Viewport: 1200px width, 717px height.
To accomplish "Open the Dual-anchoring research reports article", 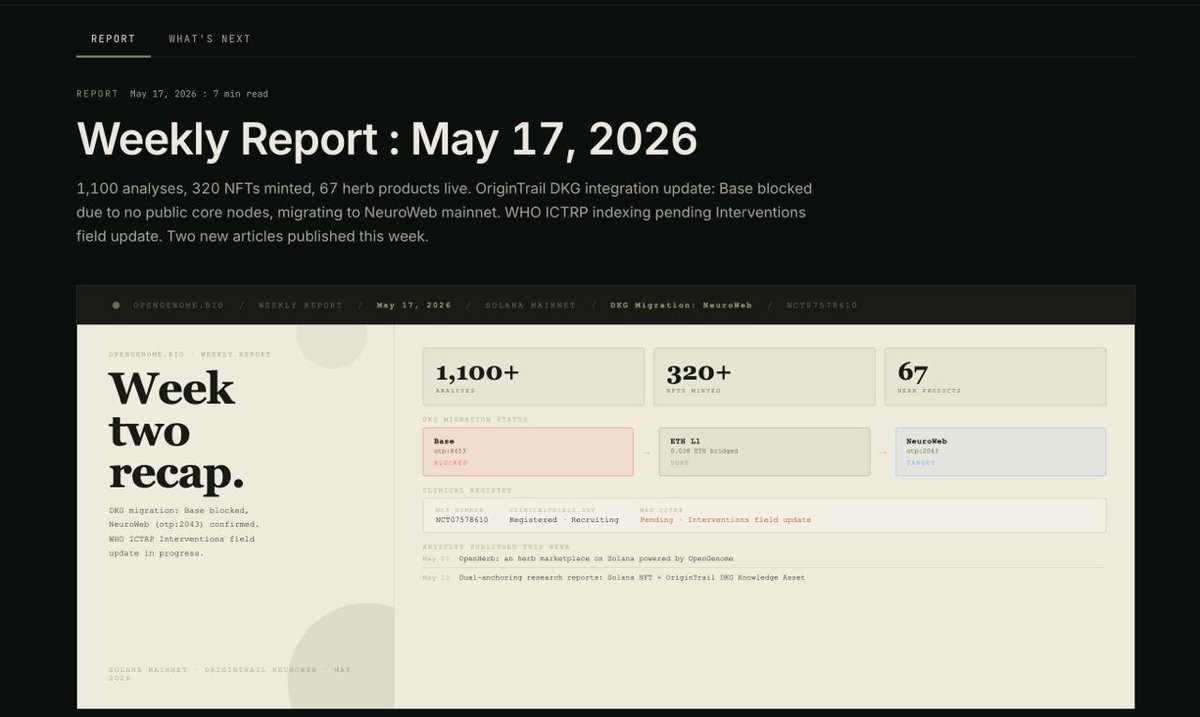I will click(x=632, y=578).
